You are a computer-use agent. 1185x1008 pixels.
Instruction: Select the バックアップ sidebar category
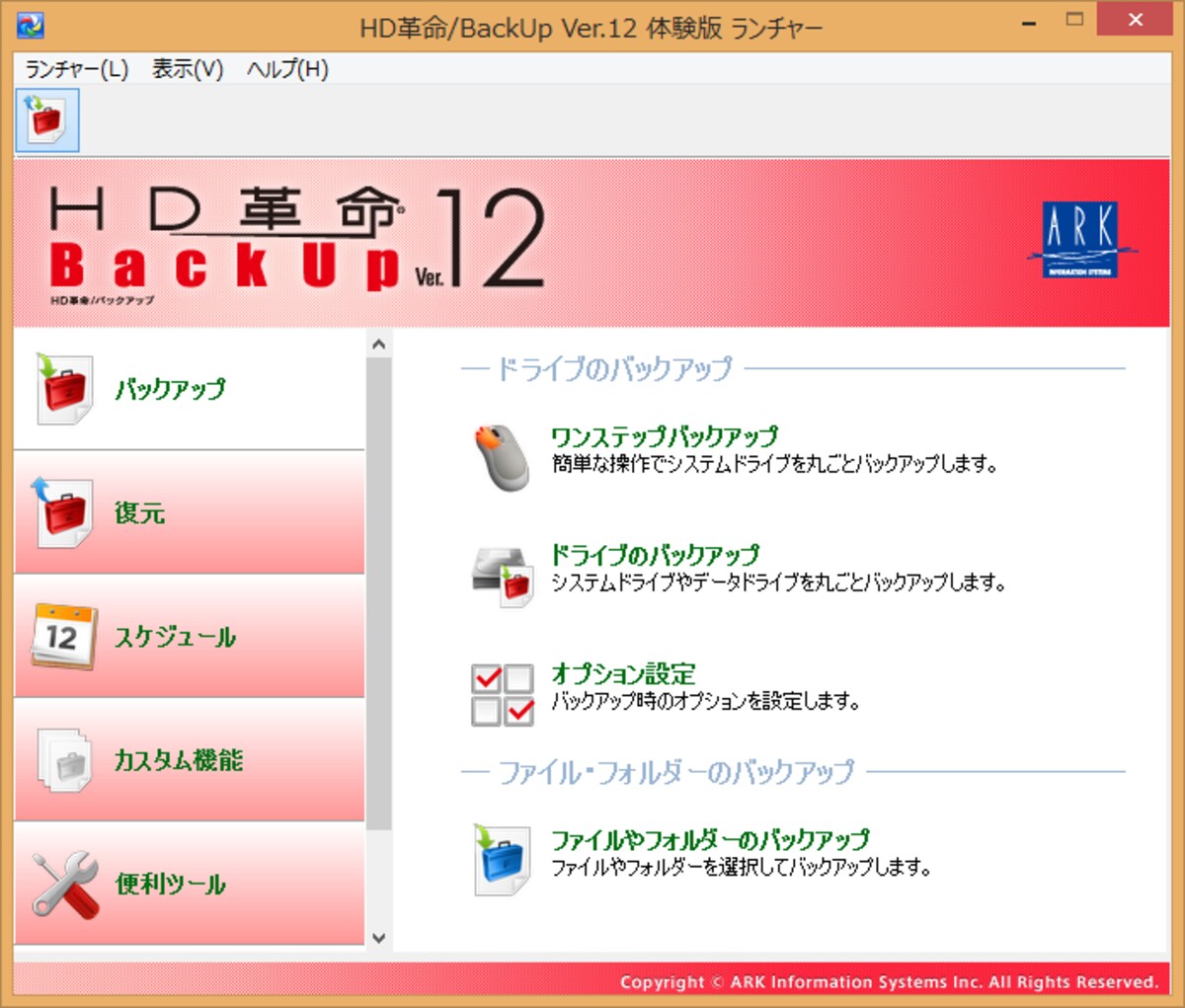click(190, 389)
